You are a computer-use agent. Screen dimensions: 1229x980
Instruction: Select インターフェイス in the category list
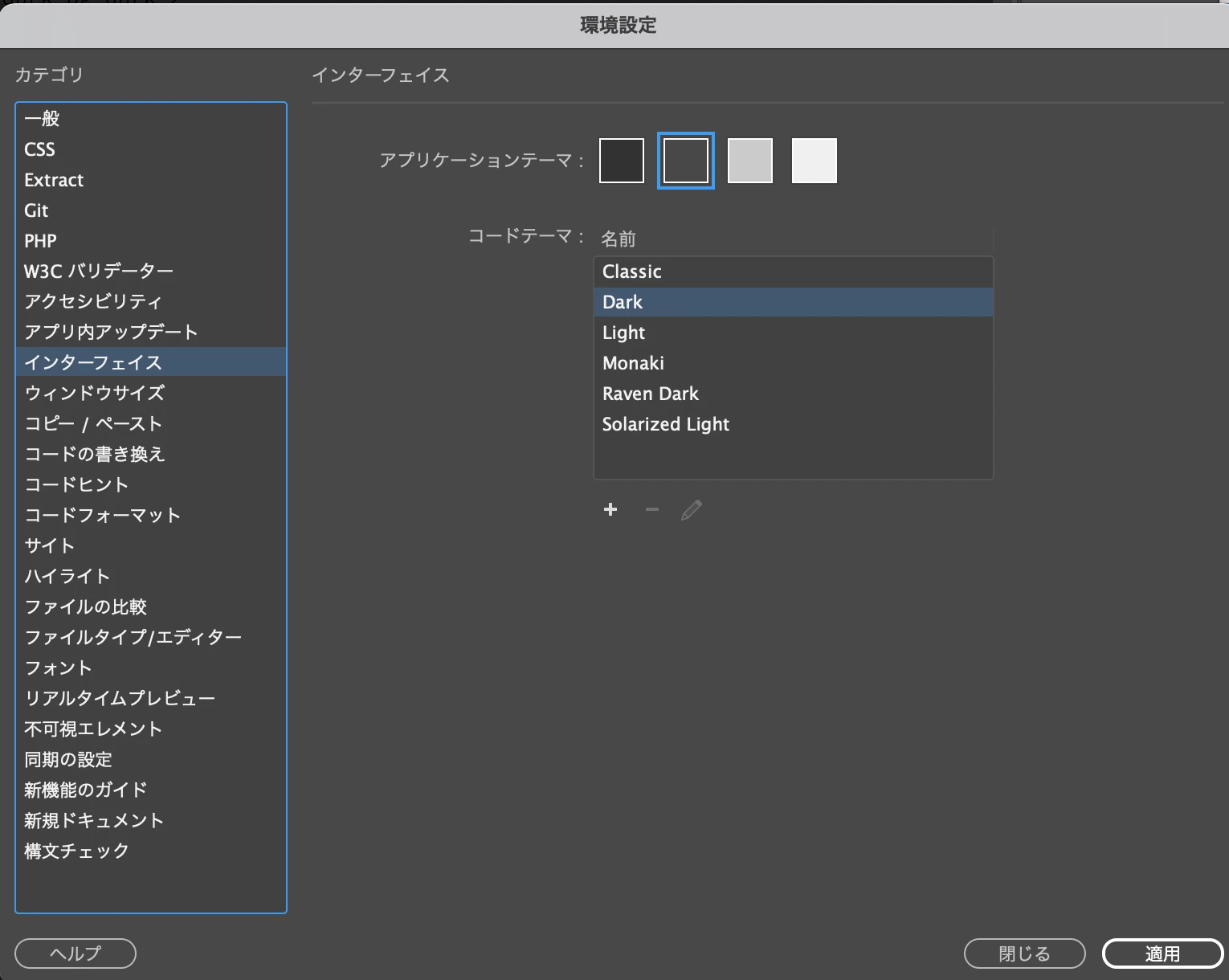click(151, 362)
